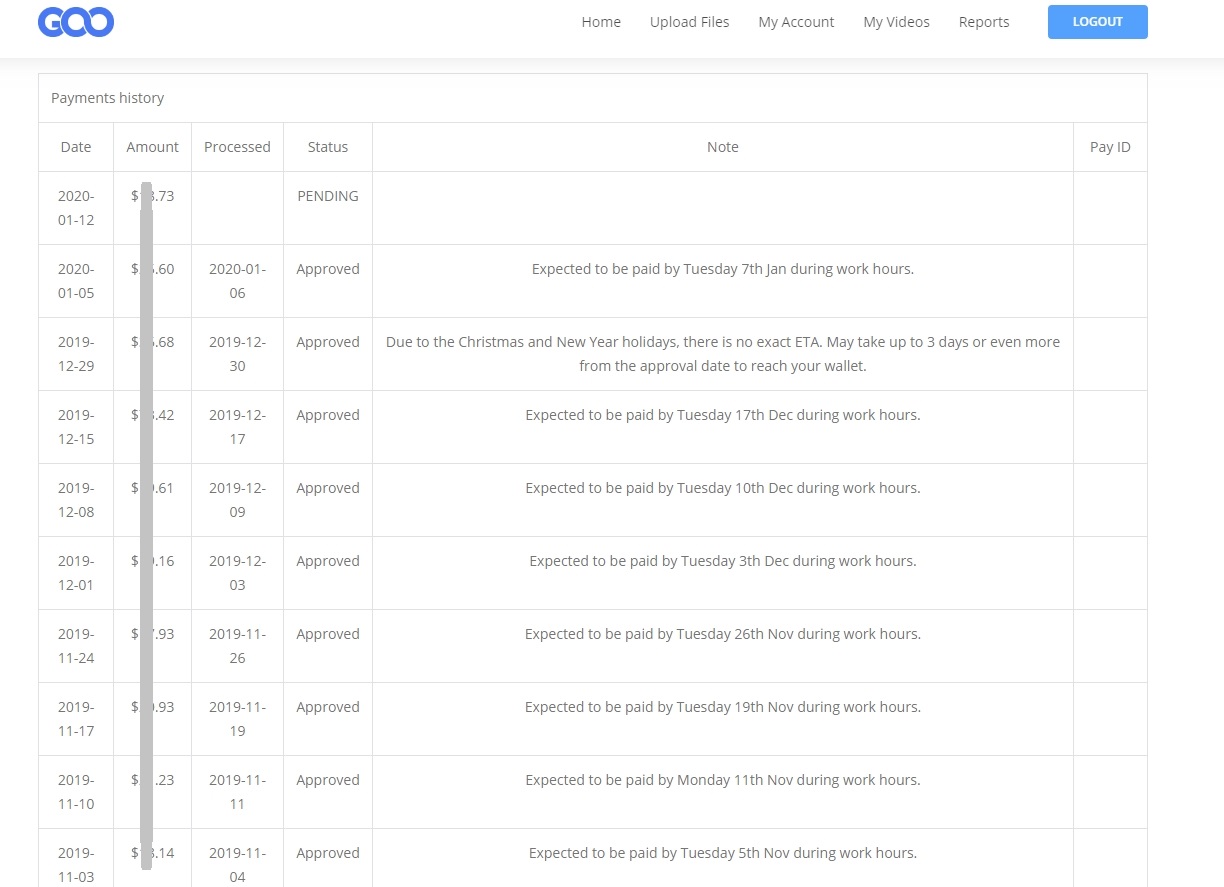Open My Account page
Screen dimensions: 1224x887
(796, 22)
